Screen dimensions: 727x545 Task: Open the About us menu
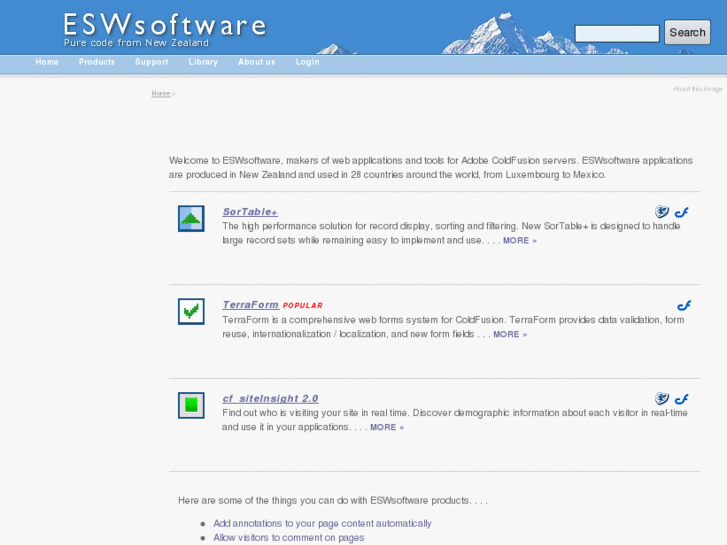click(256, 62)
